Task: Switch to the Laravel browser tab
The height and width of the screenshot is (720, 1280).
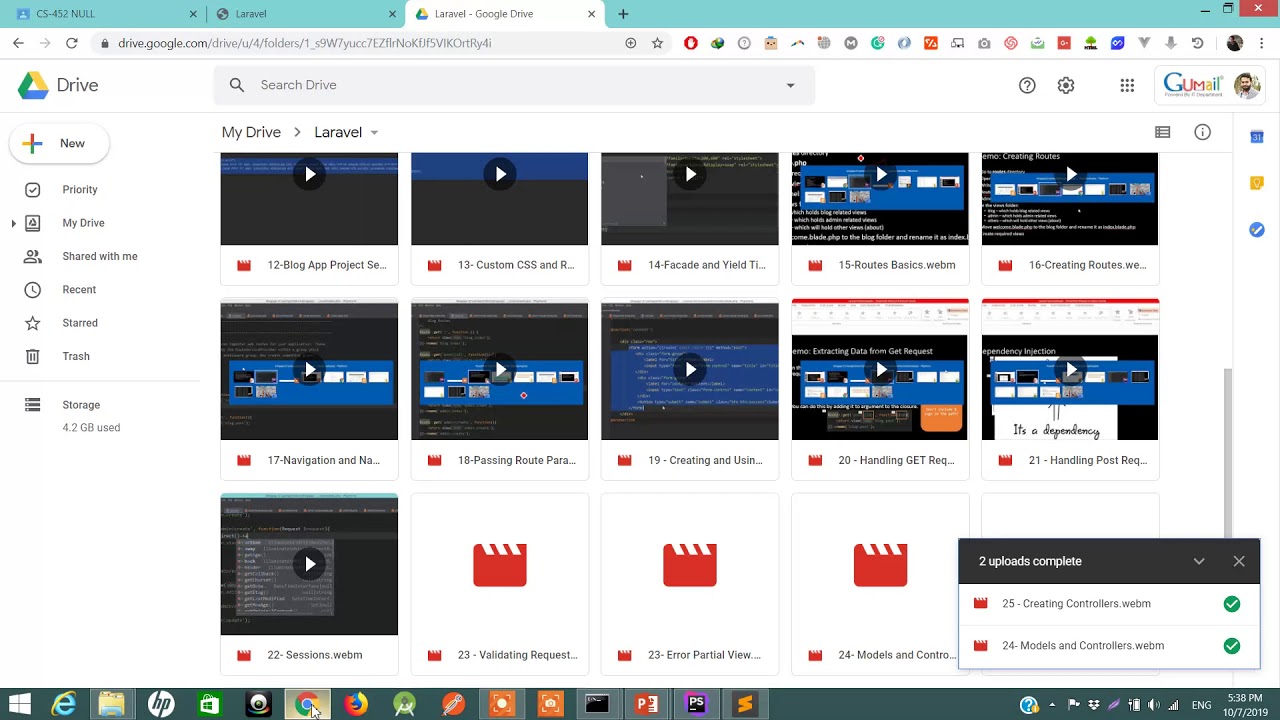Action: 304,14
